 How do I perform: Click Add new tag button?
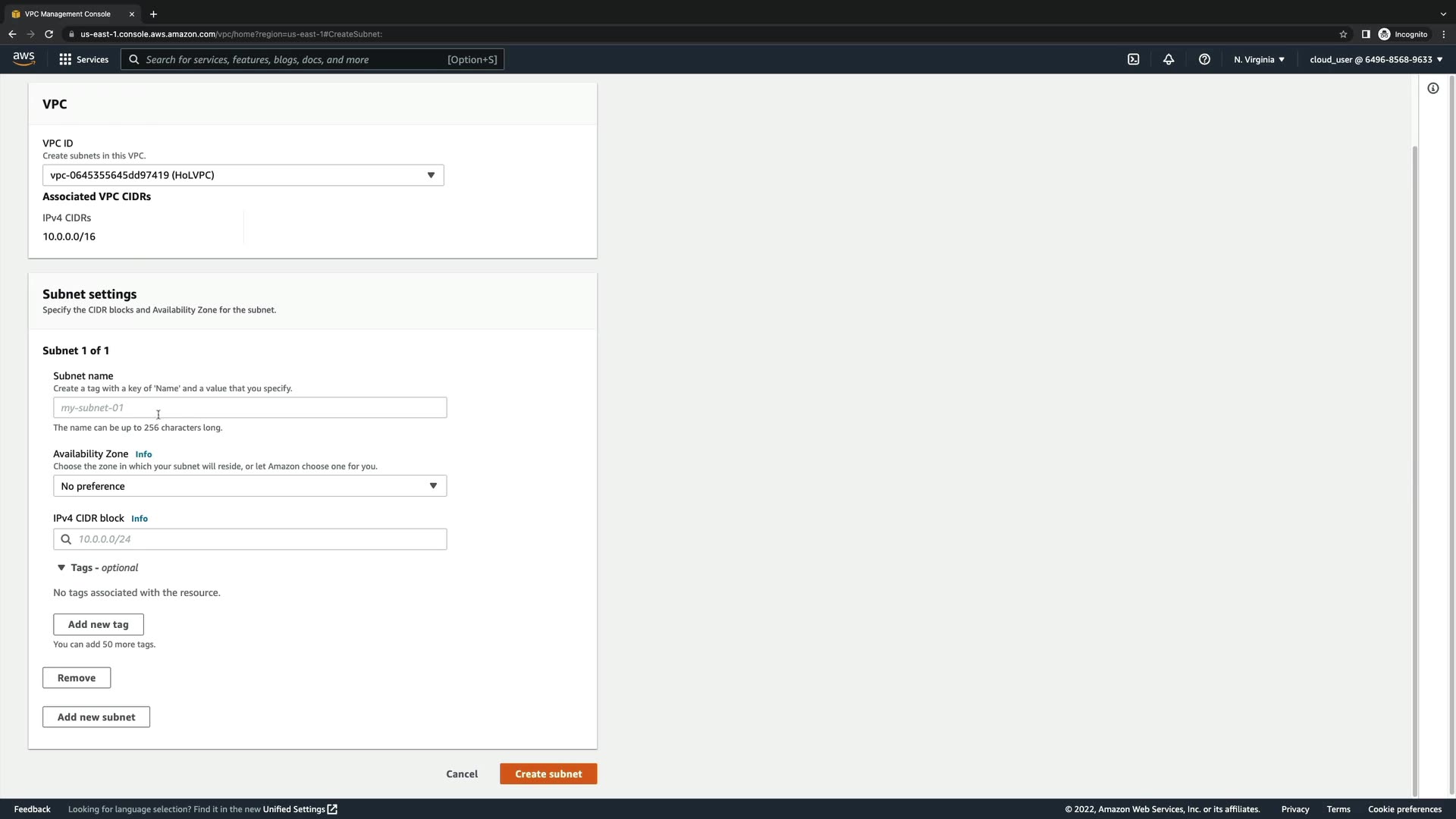coord(99,624)
